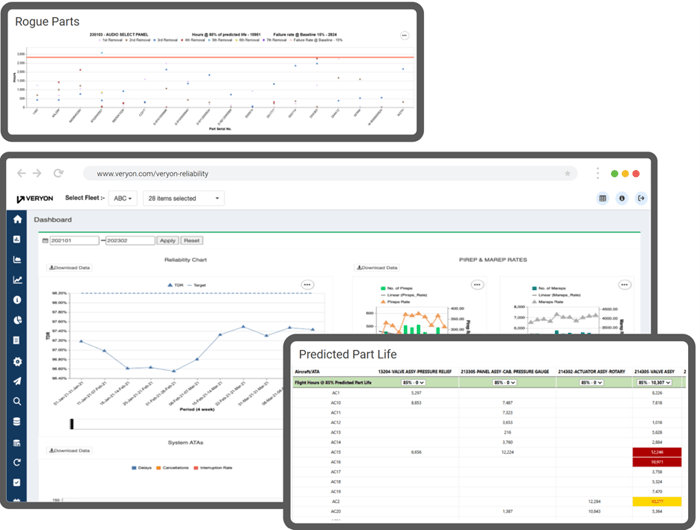Open the '28 items selected' dropdown
Viewport: 700px width, 530px height.
[183, 198]
